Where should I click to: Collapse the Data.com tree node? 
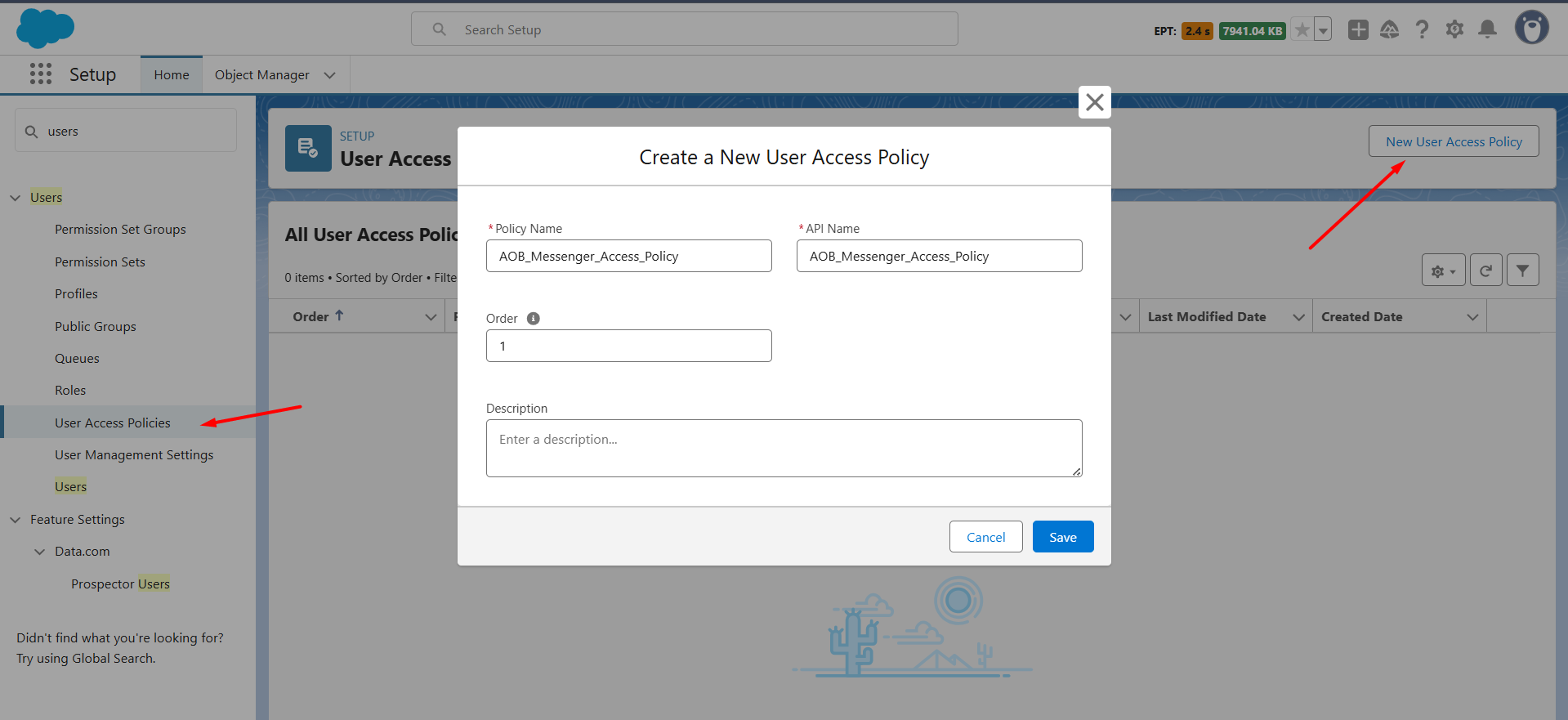coord(40,552)
